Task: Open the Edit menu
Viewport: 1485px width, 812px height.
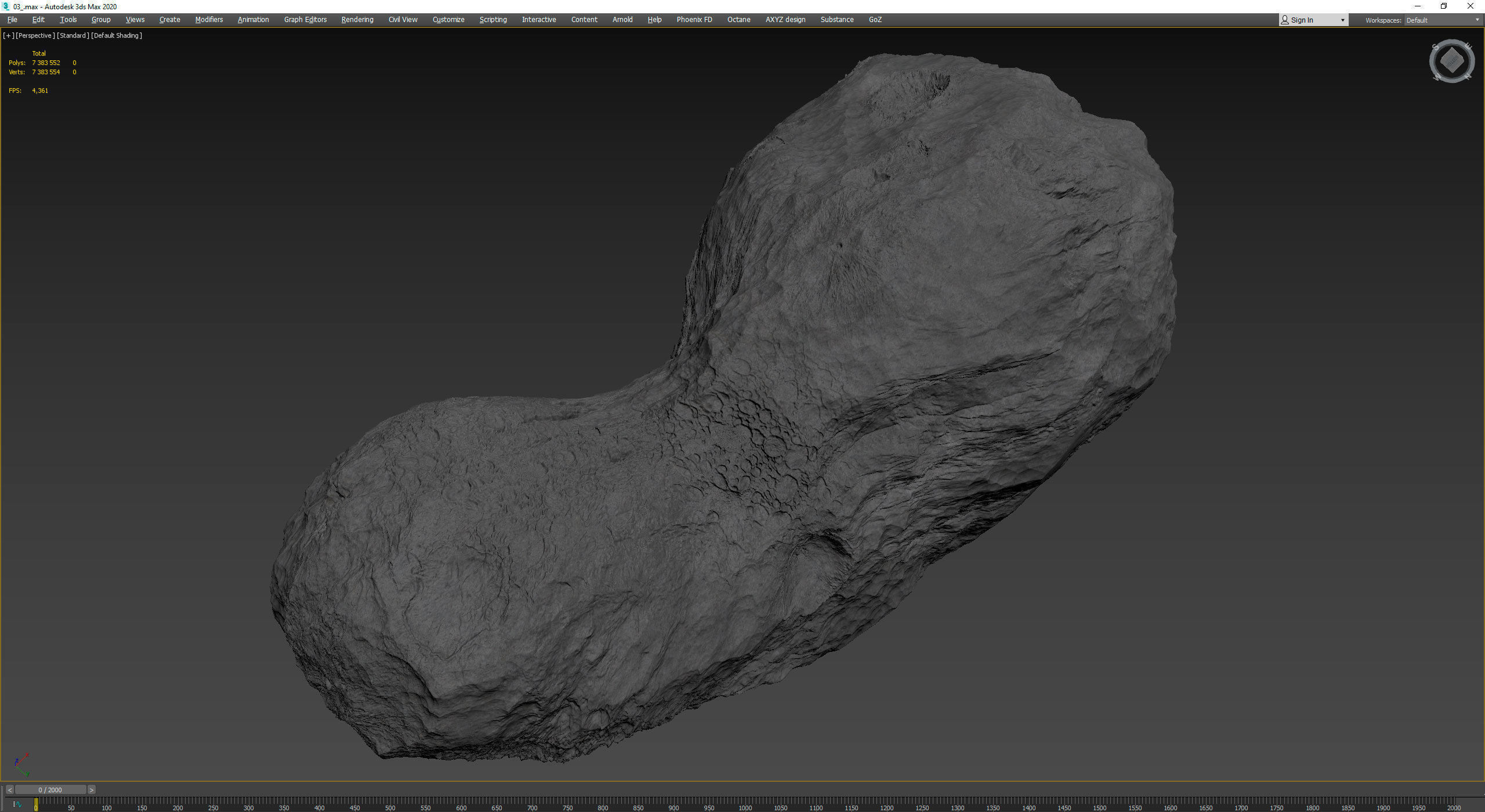Action: [x=38, y=20]
